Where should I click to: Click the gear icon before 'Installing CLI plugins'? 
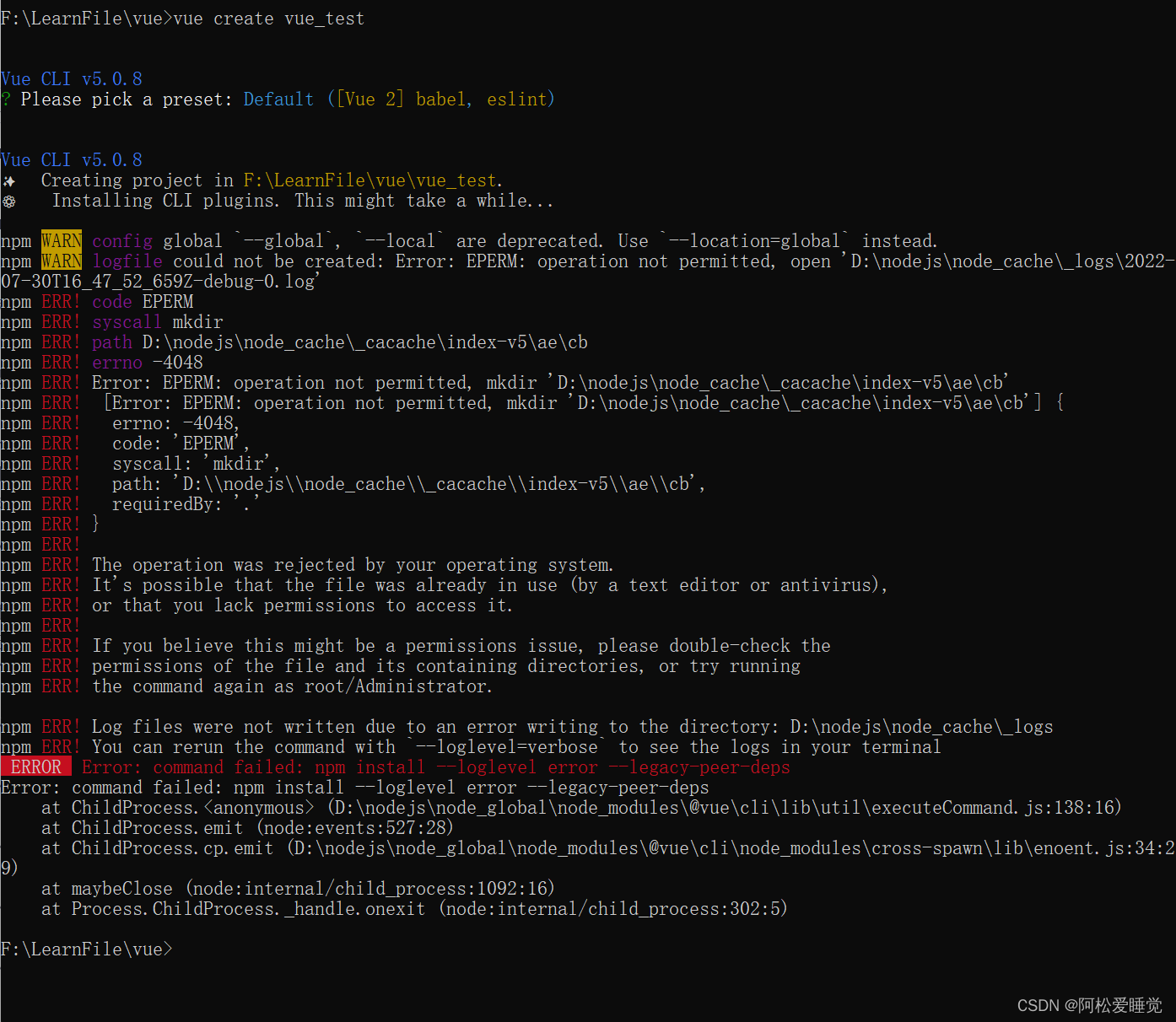click(8, 202)
